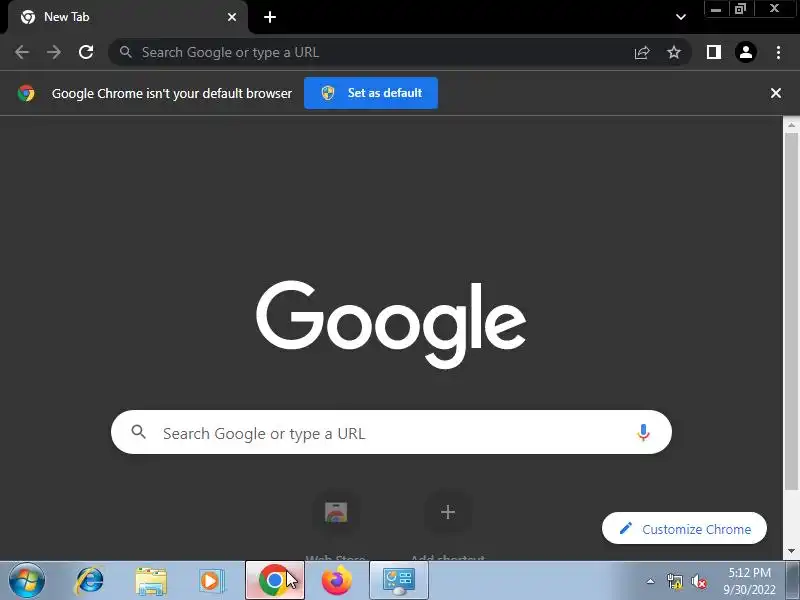Dismiss the default browser notification bar

pyautogui.click(x=776, y=93)
